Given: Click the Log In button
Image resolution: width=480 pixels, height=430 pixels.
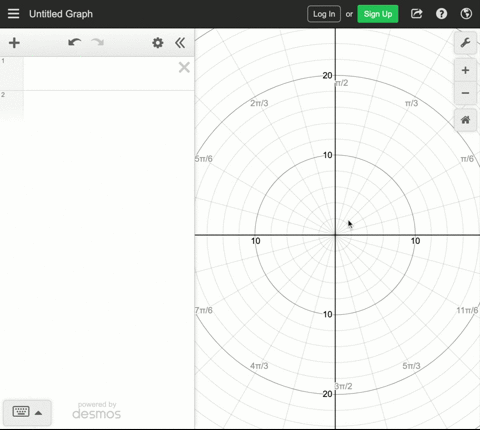Looking at the screenshot, I should pos(324,14).
